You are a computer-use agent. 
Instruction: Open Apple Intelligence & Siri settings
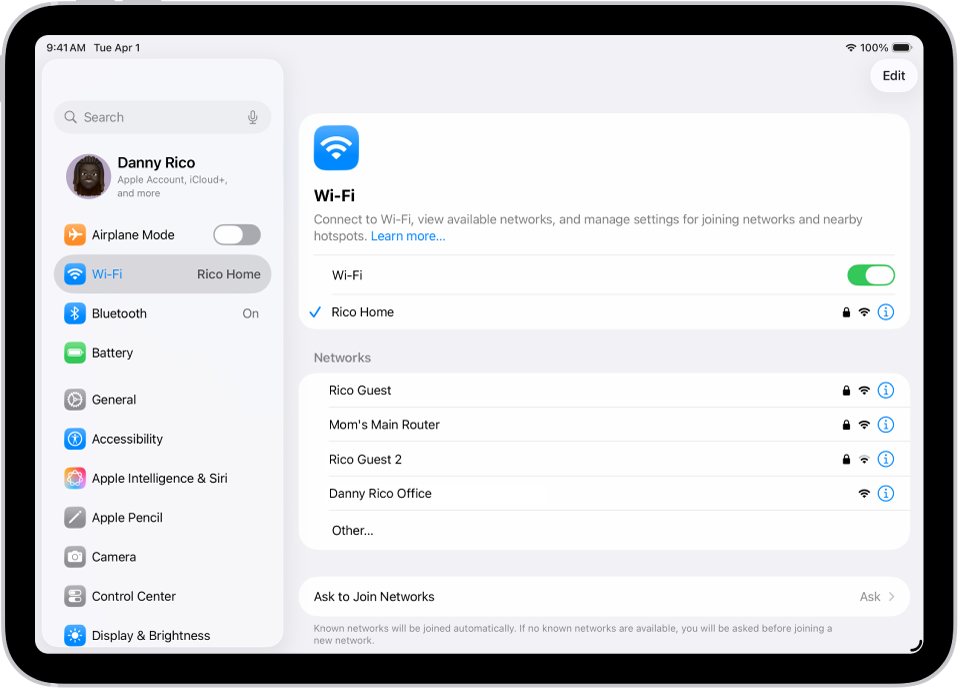(162, 478)
